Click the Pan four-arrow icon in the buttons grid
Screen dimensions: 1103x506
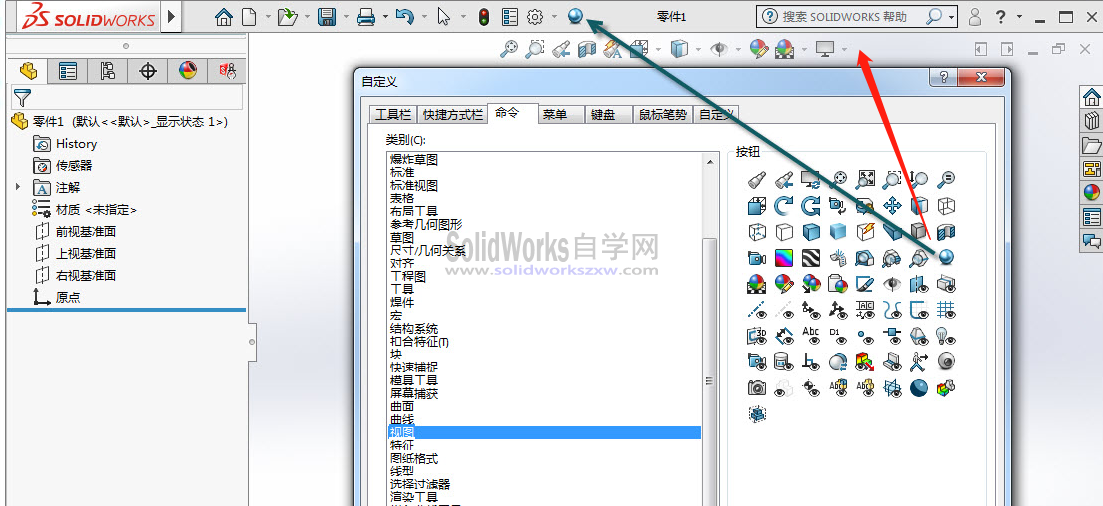point(892,205)
